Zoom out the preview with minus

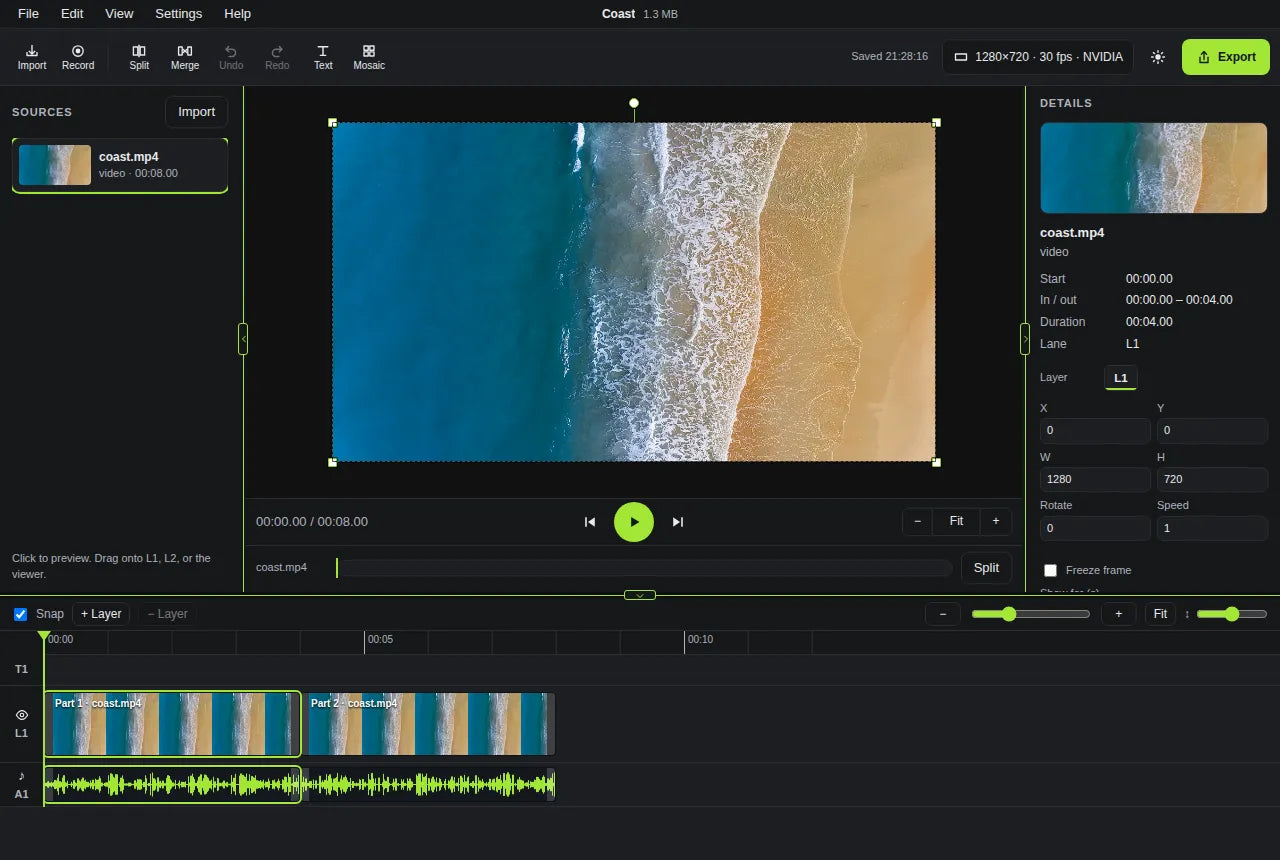(917, 521)
